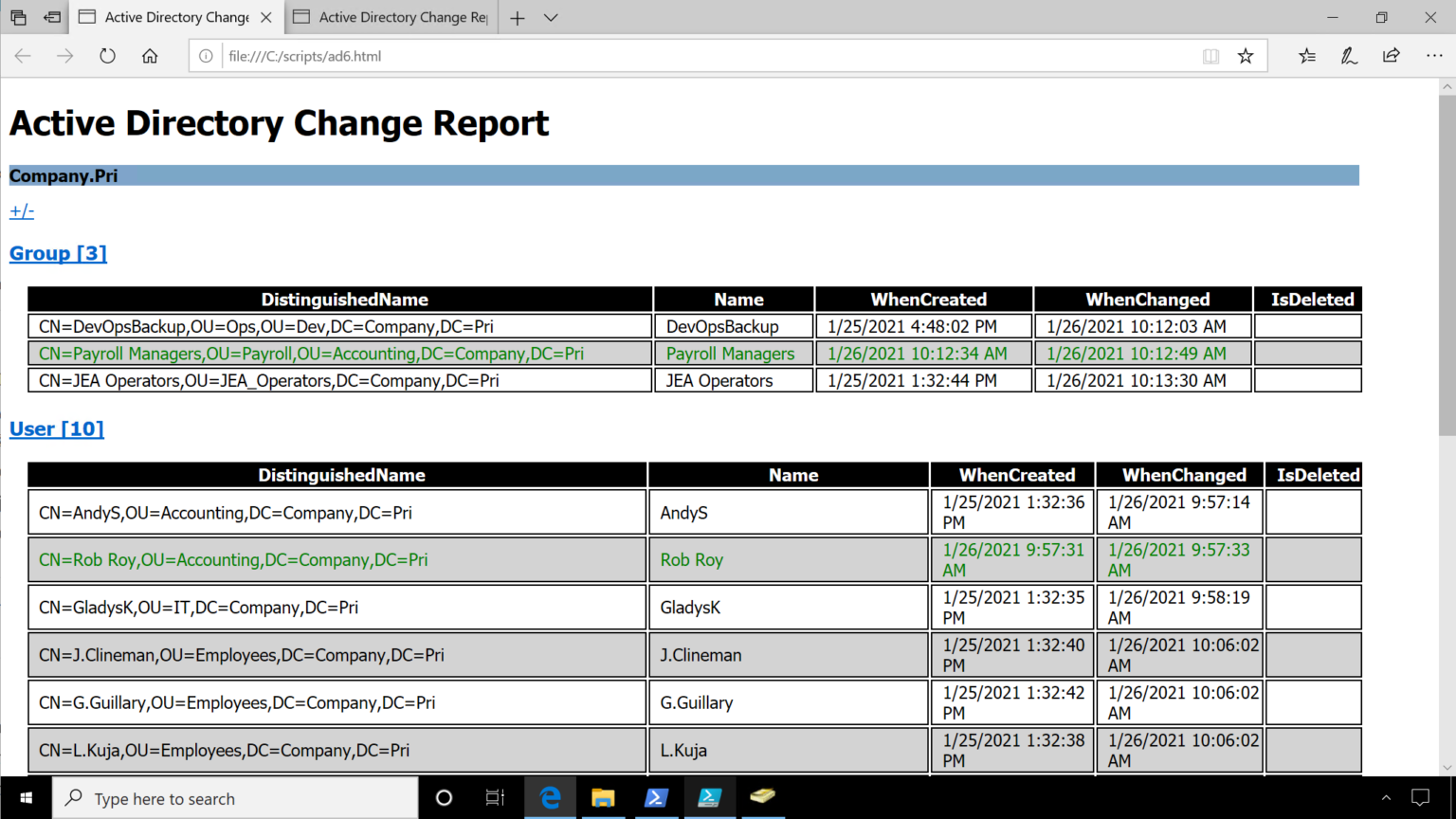Click the taskbar search box
Image resolution: width=1456 pixels, height=819 pixels.
click(235, 798)
